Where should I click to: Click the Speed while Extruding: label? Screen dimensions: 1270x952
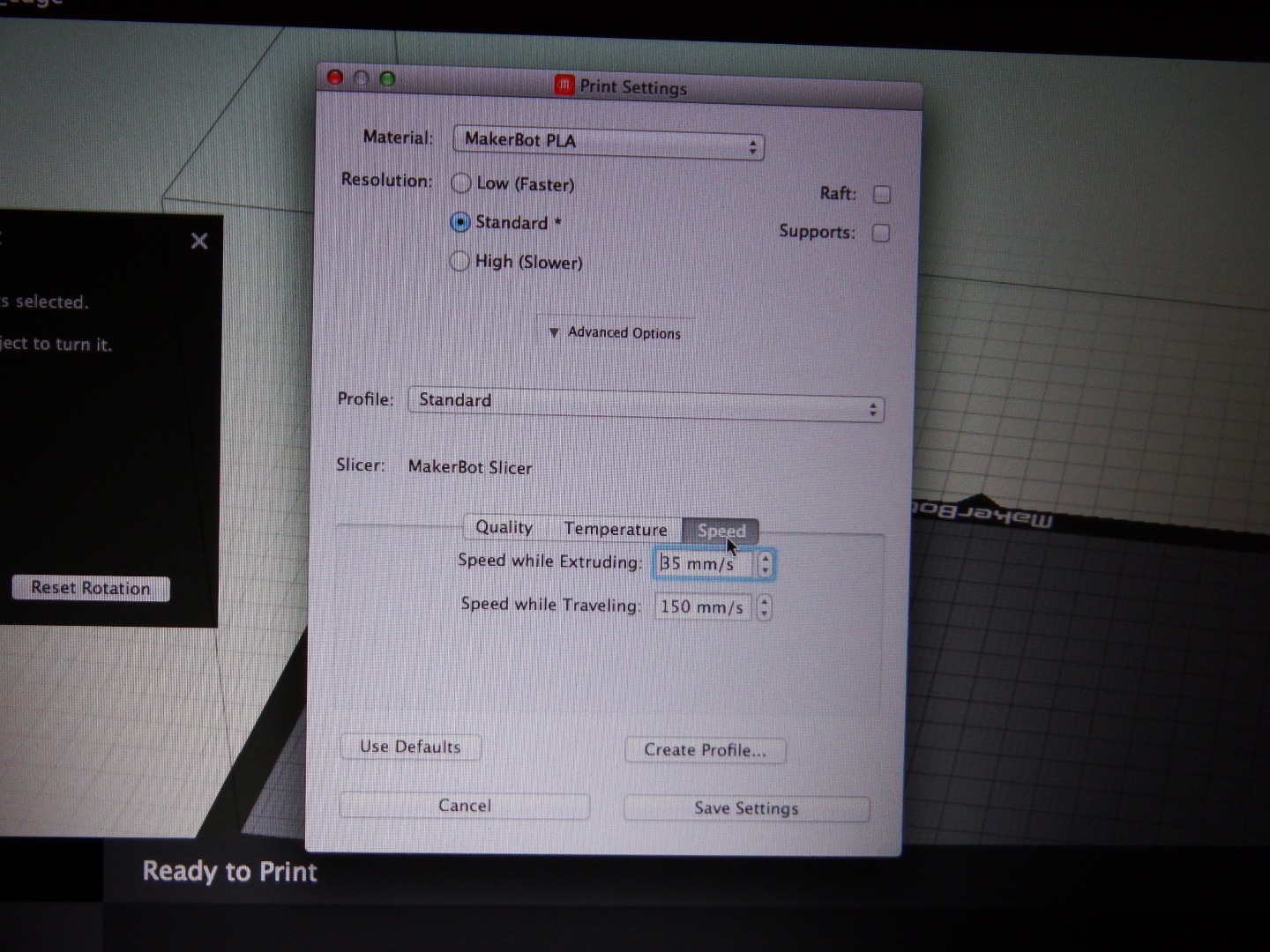click(x=550, y=561)
